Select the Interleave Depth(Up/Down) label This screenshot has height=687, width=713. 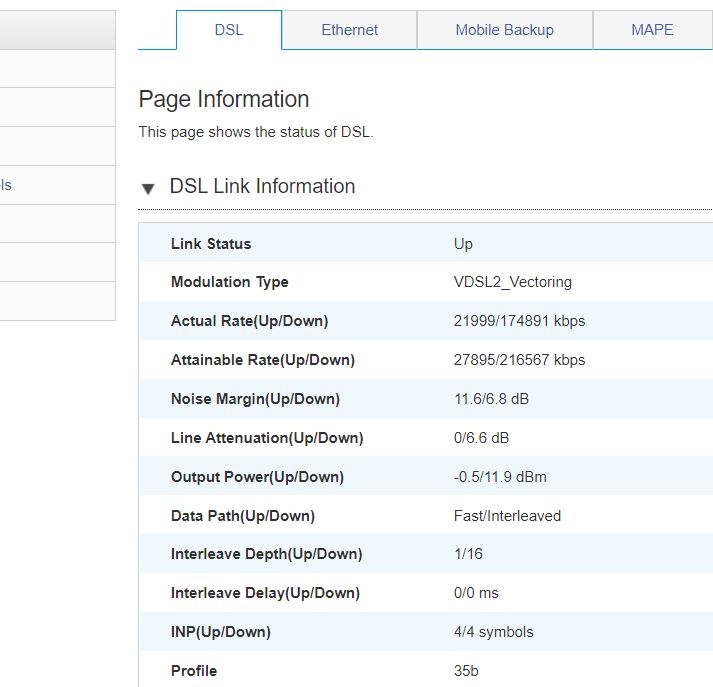tap(266, 554)
